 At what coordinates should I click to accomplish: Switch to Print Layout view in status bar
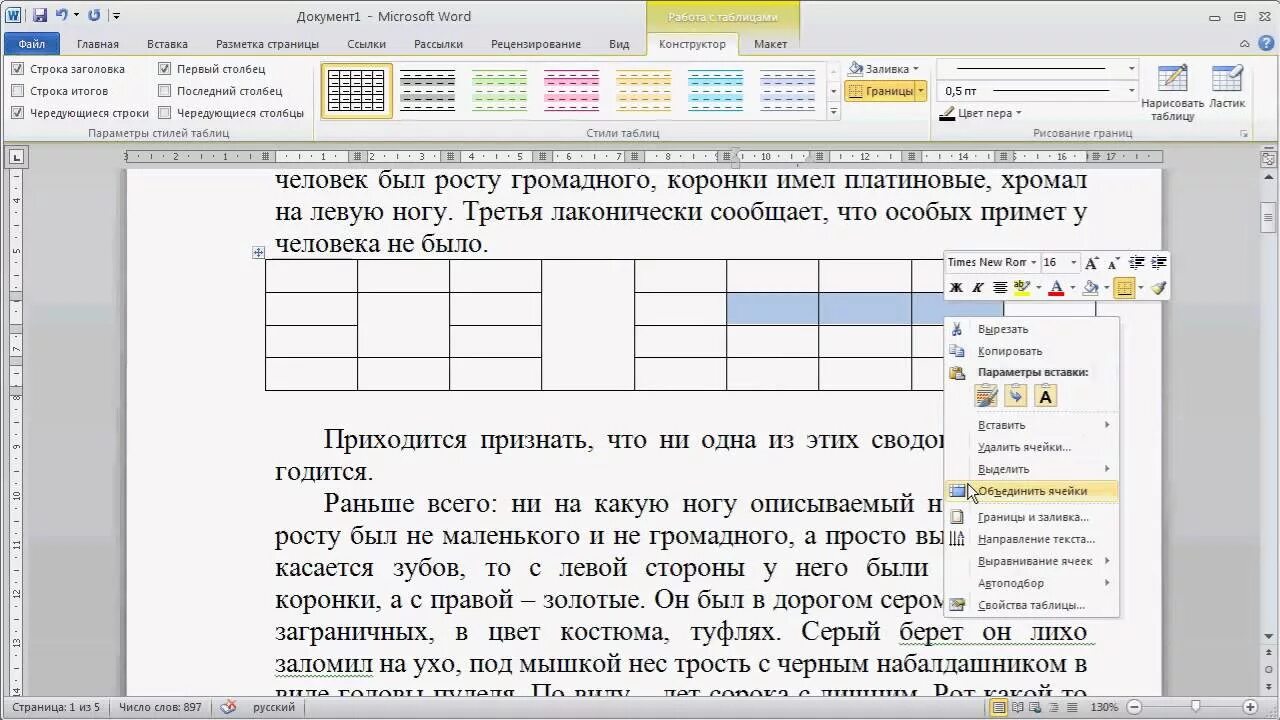pos(999,707)
